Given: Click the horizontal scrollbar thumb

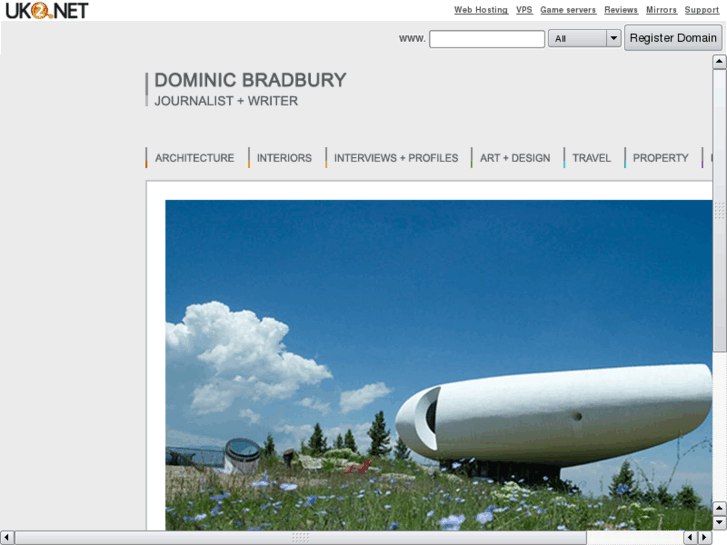Looking at the screenshot, I should tap(300, 538).
